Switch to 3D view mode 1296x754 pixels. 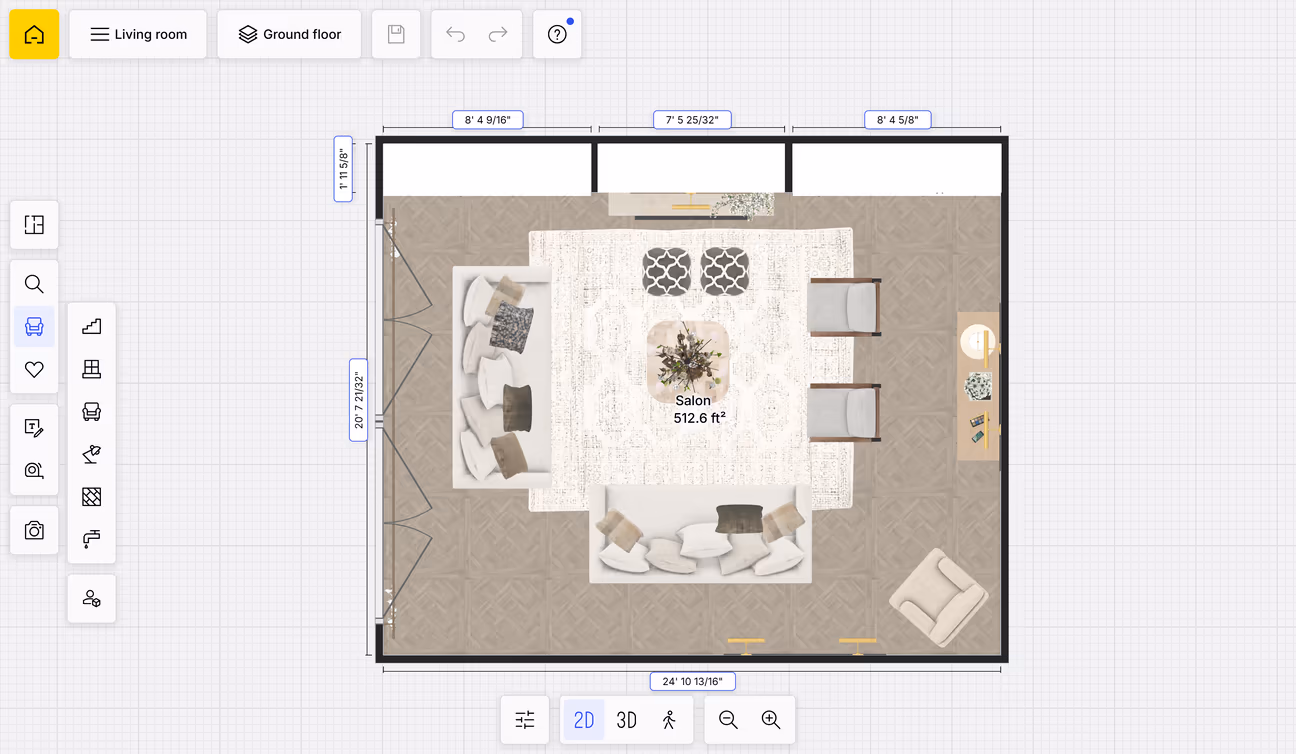pyautogui.click(x=627, y=720)
